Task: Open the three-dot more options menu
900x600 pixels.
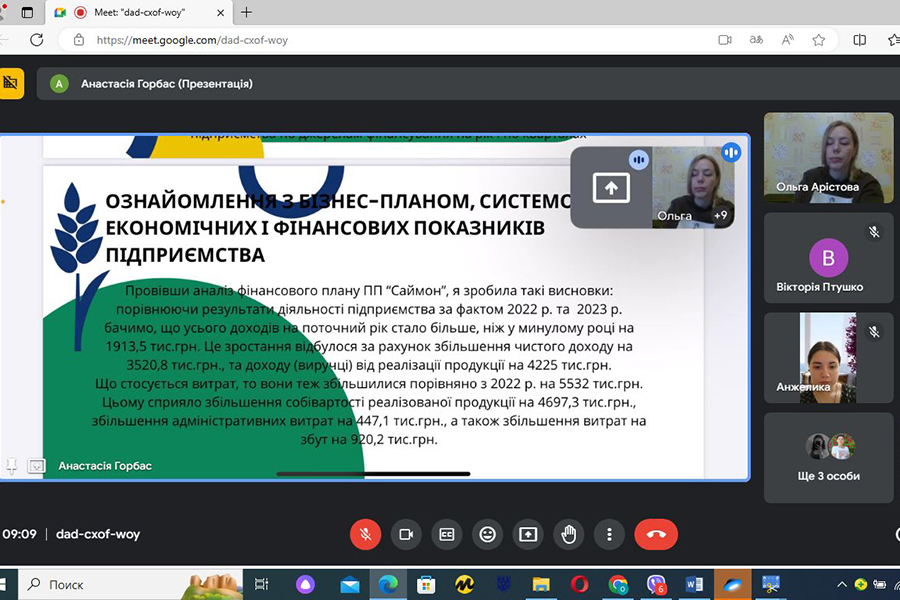Action: (610, 535)
